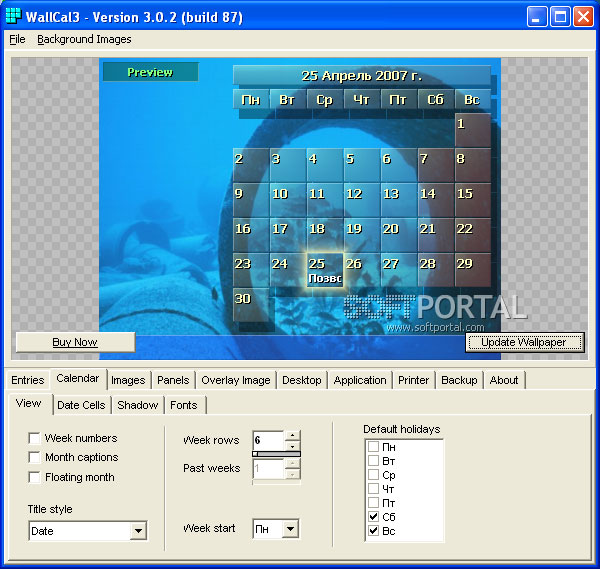Viewport: 600px width, 569px height.
Task: Click the Вс weekday header in preview
Action: [x=473, y=100]
